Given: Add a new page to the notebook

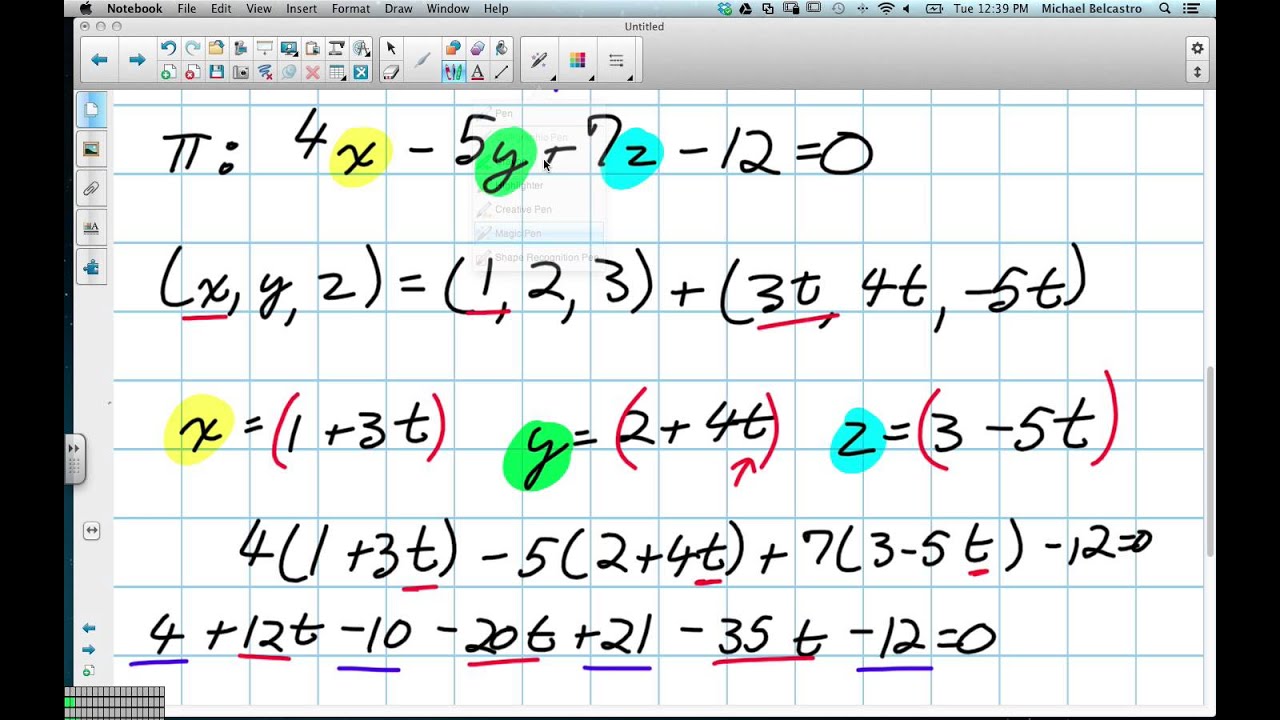Looking at the screenshot, I should point(168,72).
